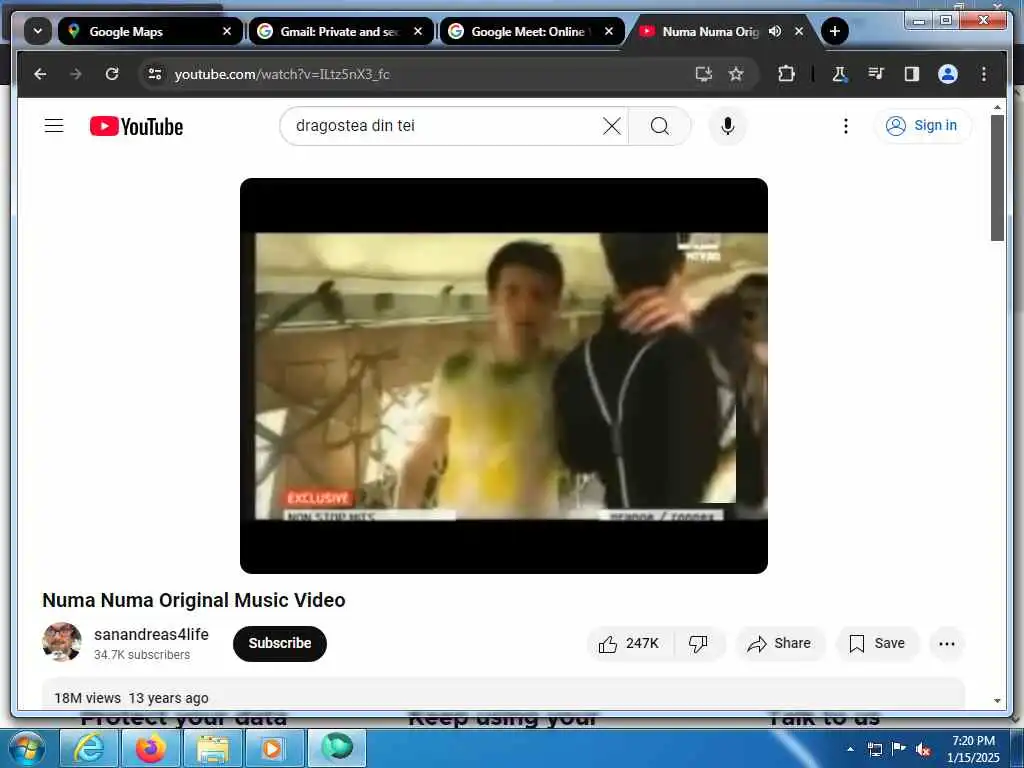Switch to the Google Maps tab
Viewport: 1024px width, 768px height.
[150, 31]
